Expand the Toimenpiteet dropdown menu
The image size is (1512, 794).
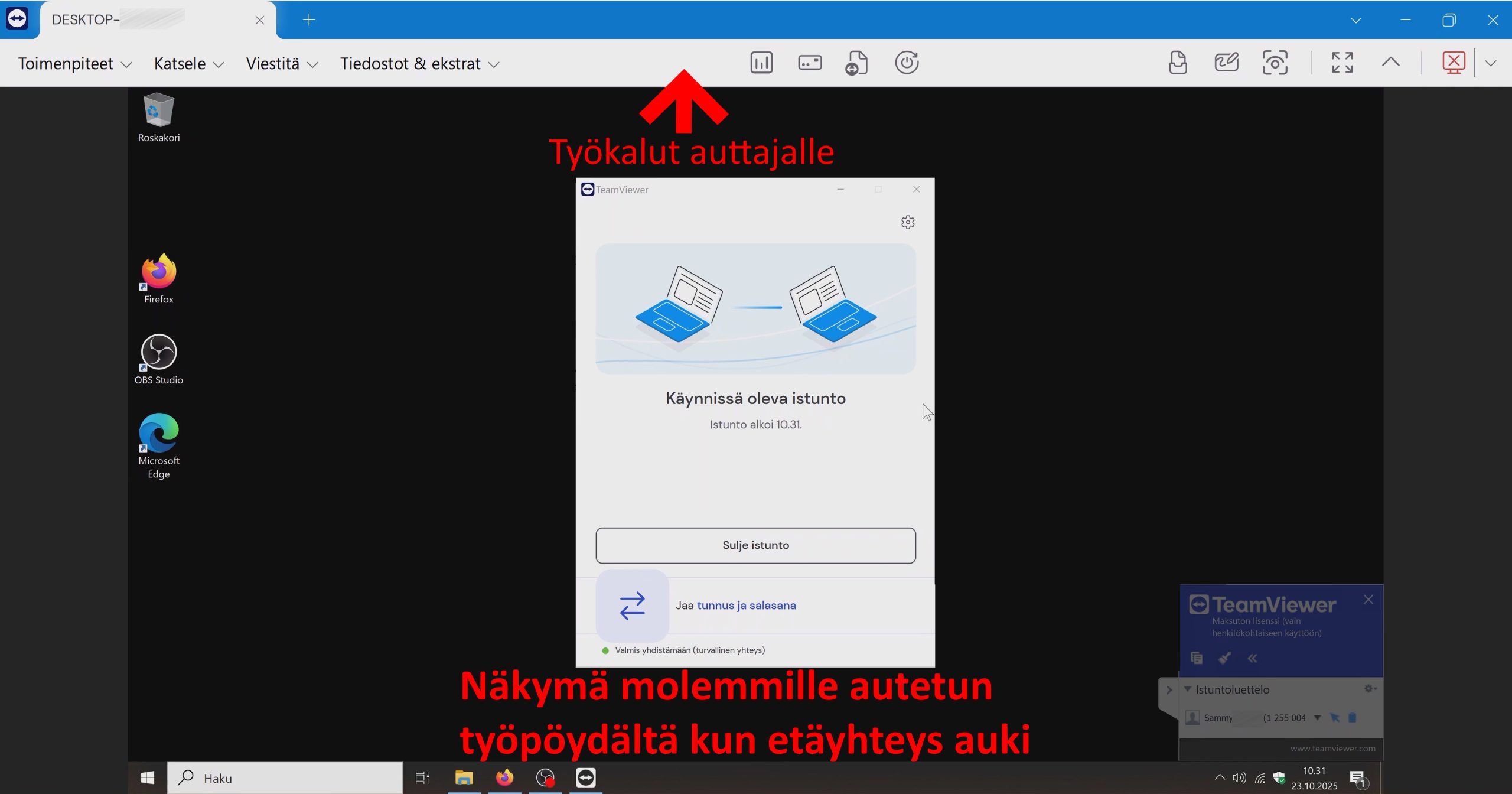[x=74, y=64]
